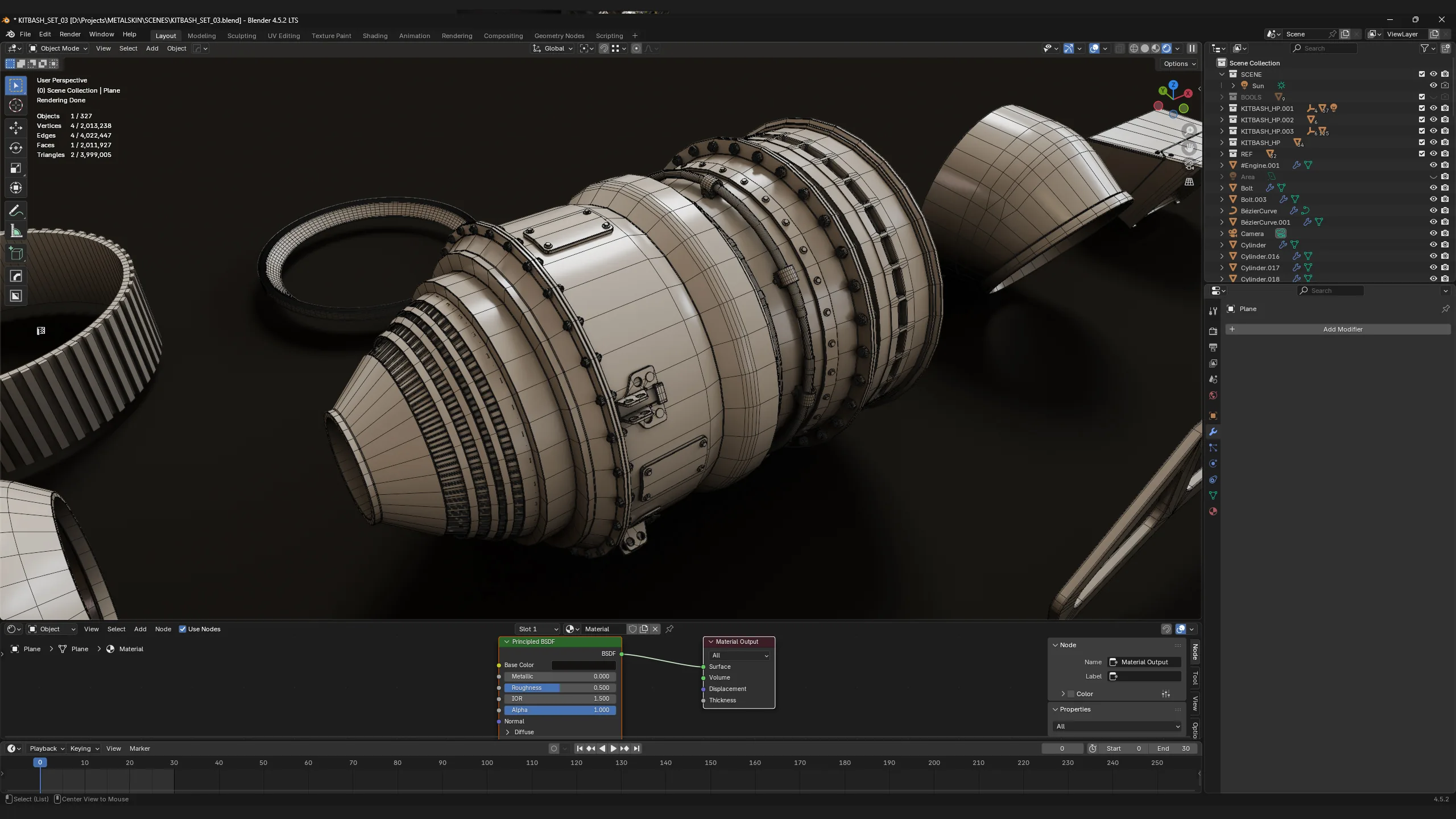Toggle camera view button in viewport
The image size is (1456, 819).
1189,165
